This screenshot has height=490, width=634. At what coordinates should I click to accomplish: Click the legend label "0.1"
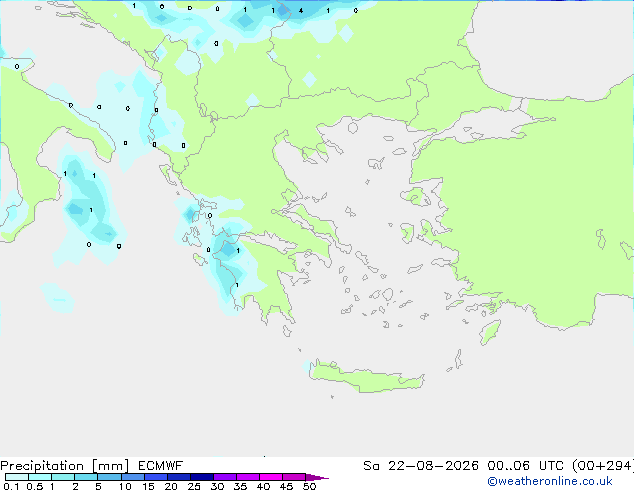pyautogui.click(x=11, y=486)
